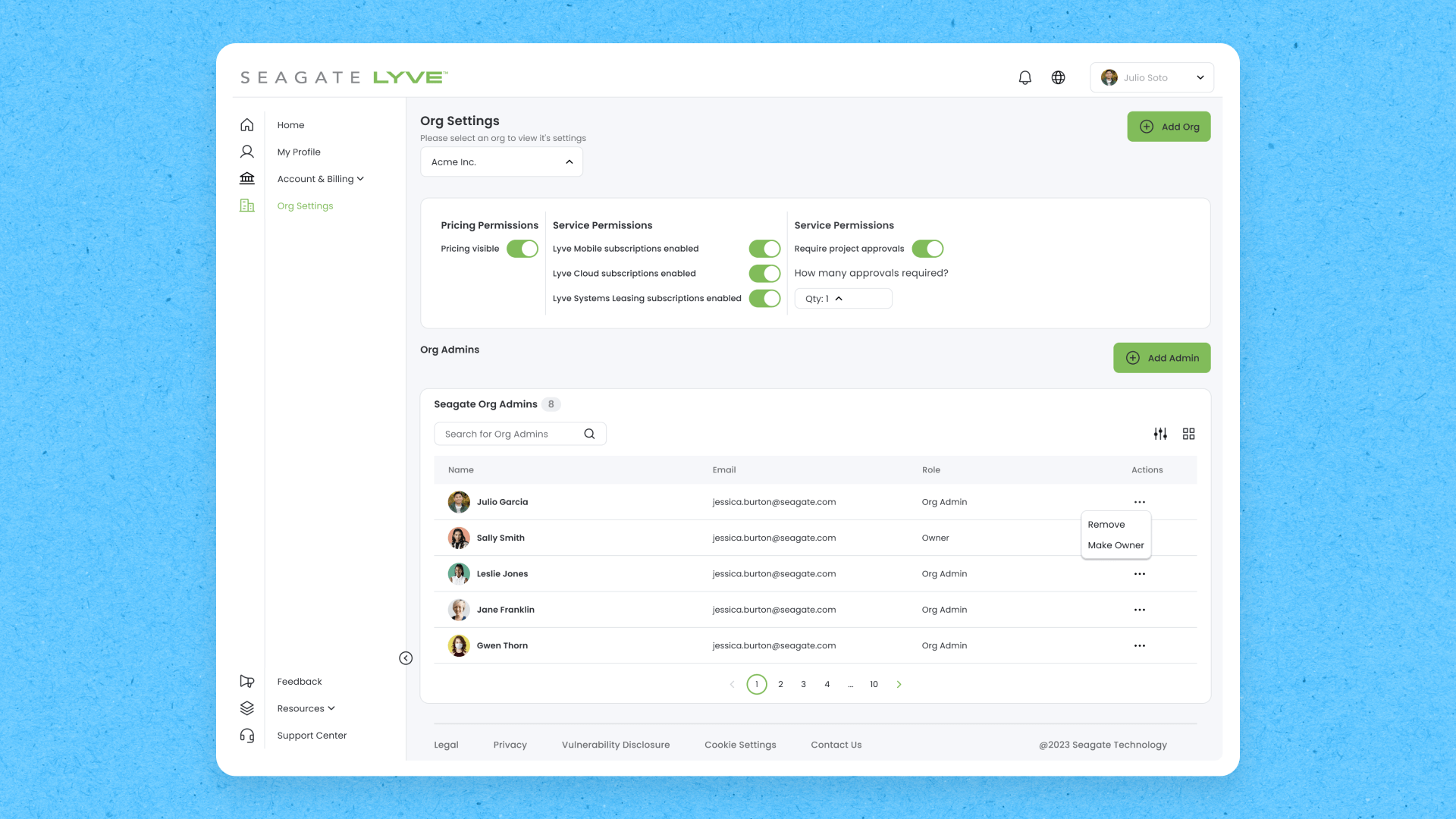Screen dimensions: 1456x819
Task: Go to page 3 in pagination
Action: tap(803, 684)
